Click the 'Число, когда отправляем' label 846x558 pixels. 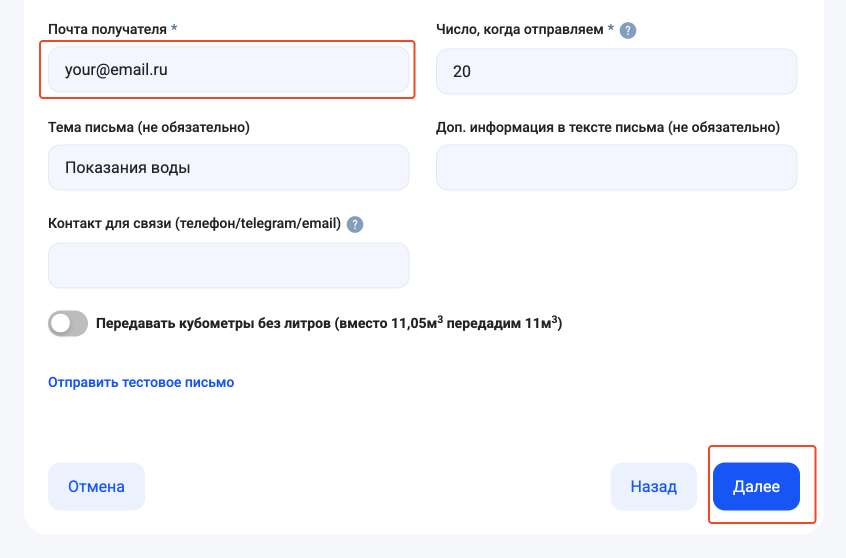coord(520,30)
